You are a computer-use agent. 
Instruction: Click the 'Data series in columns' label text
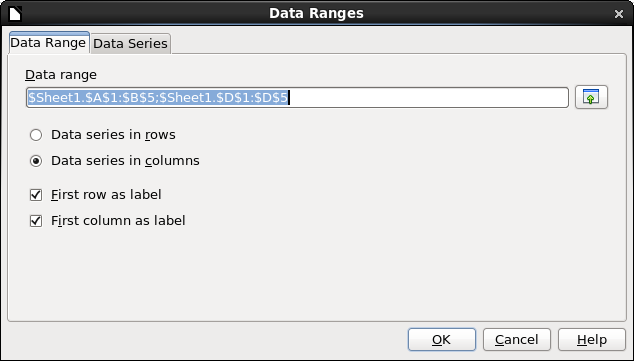125,161
